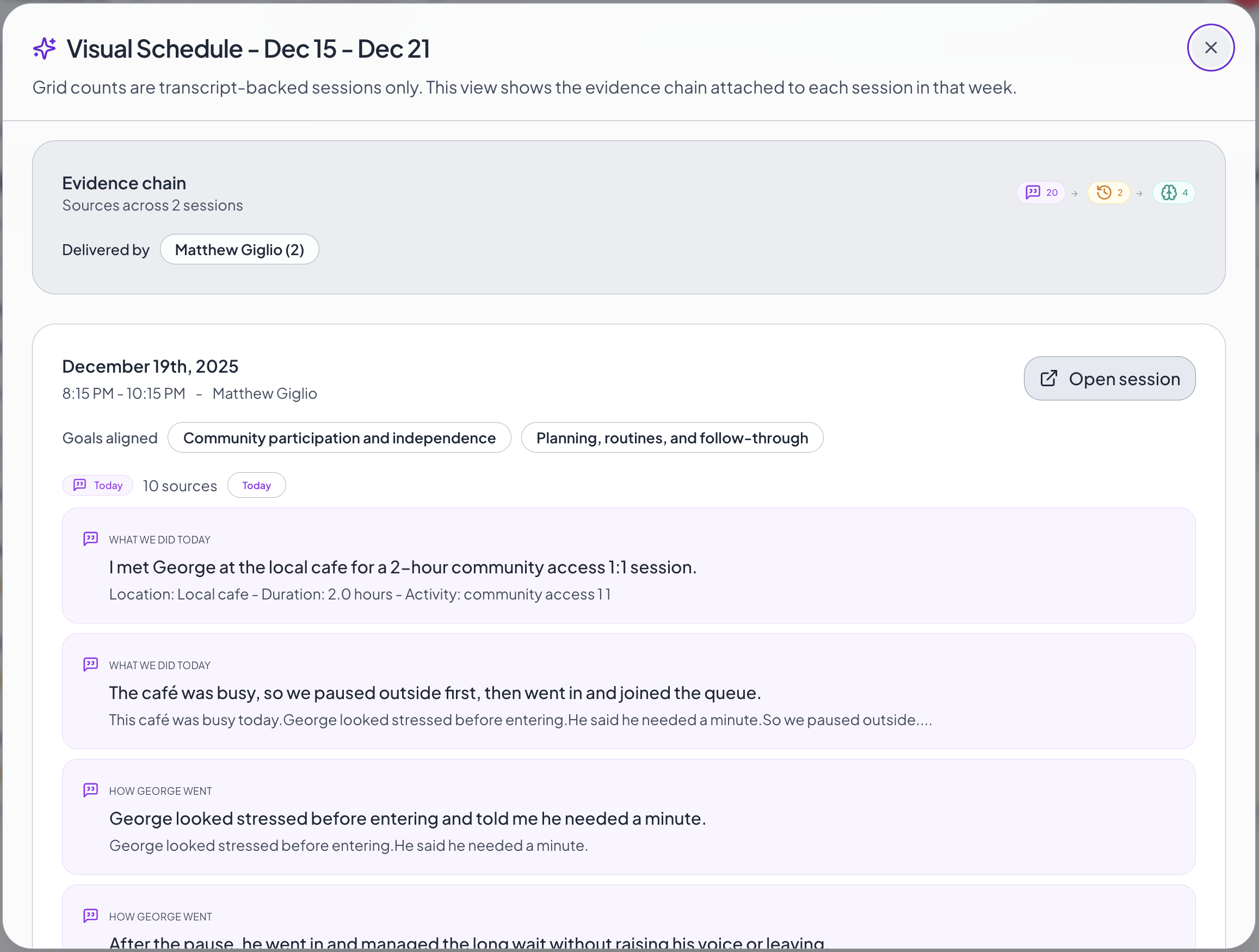Viewport: 1259px width, 952px height.
Task: Dismiss the Visual Schedule dialog
Action: click(x=1211, y=47)
